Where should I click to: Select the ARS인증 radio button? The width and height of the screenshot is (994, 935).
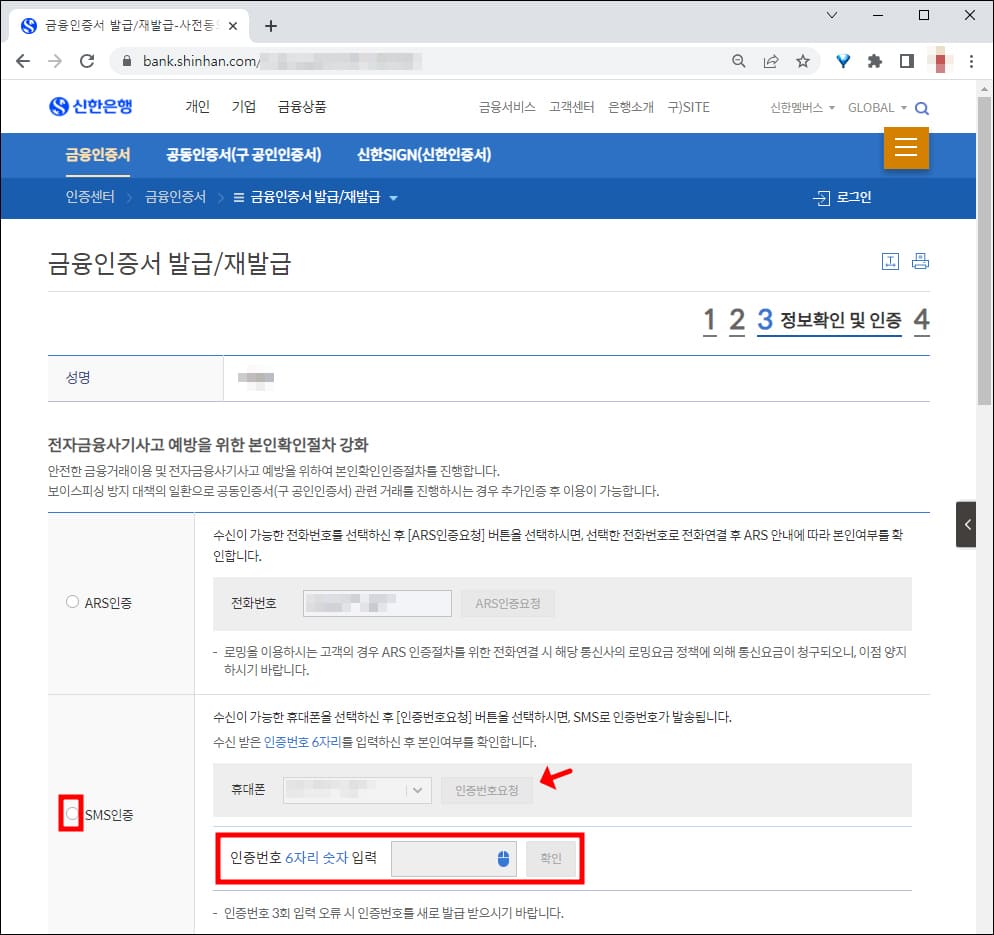coord(71,601)
